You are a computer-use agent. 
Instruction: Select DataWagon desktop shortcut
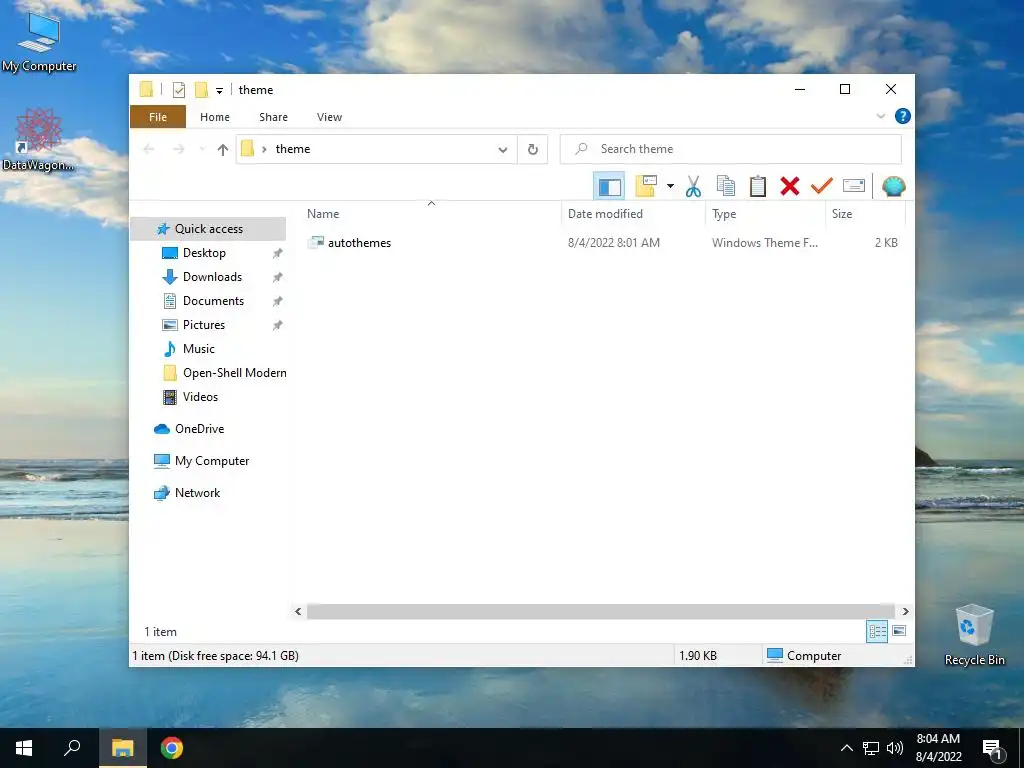pos(39,140)
